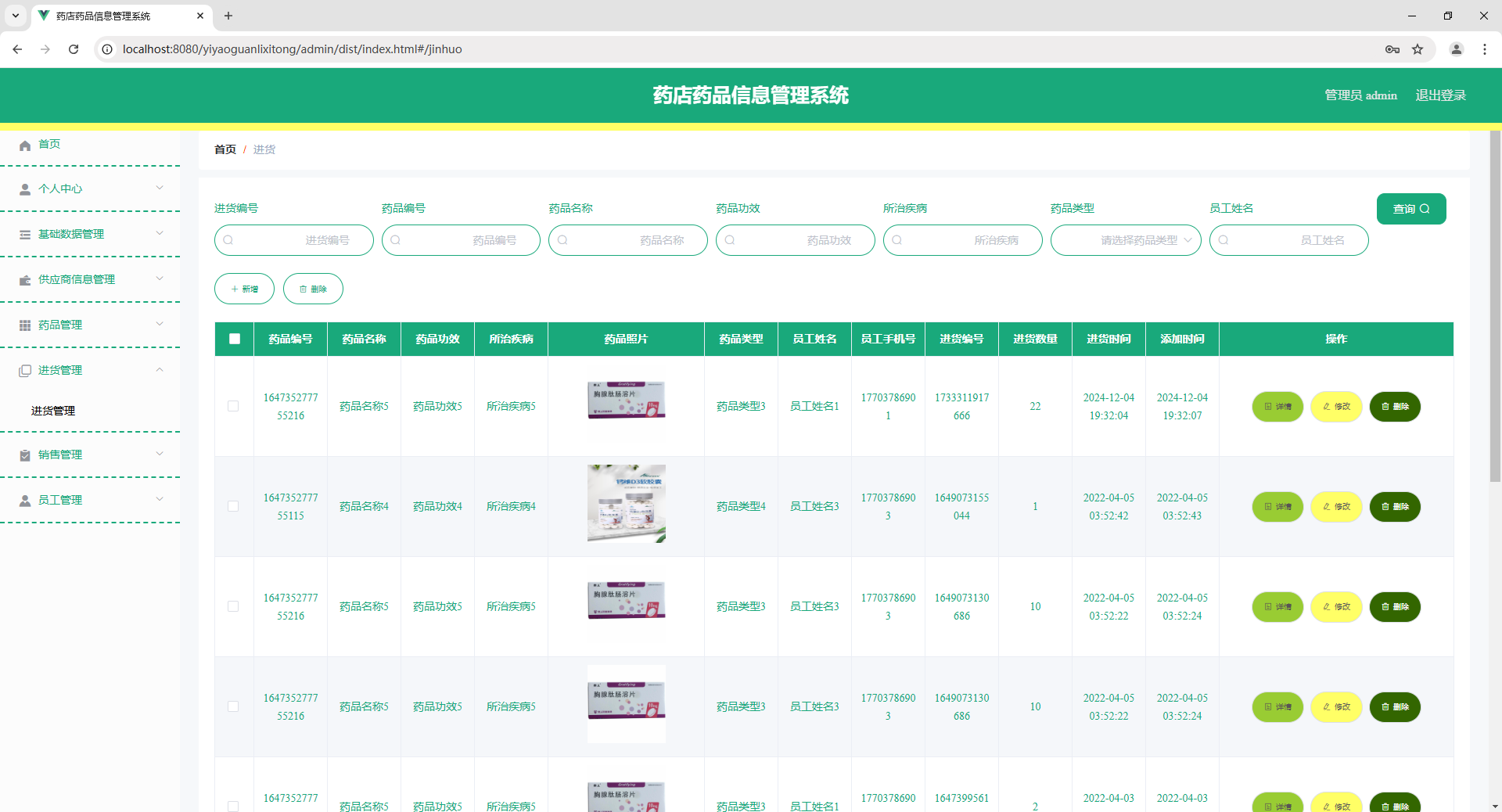Expand 个人中心 menu chevron
1502x812 pixels.
point(160,188)
